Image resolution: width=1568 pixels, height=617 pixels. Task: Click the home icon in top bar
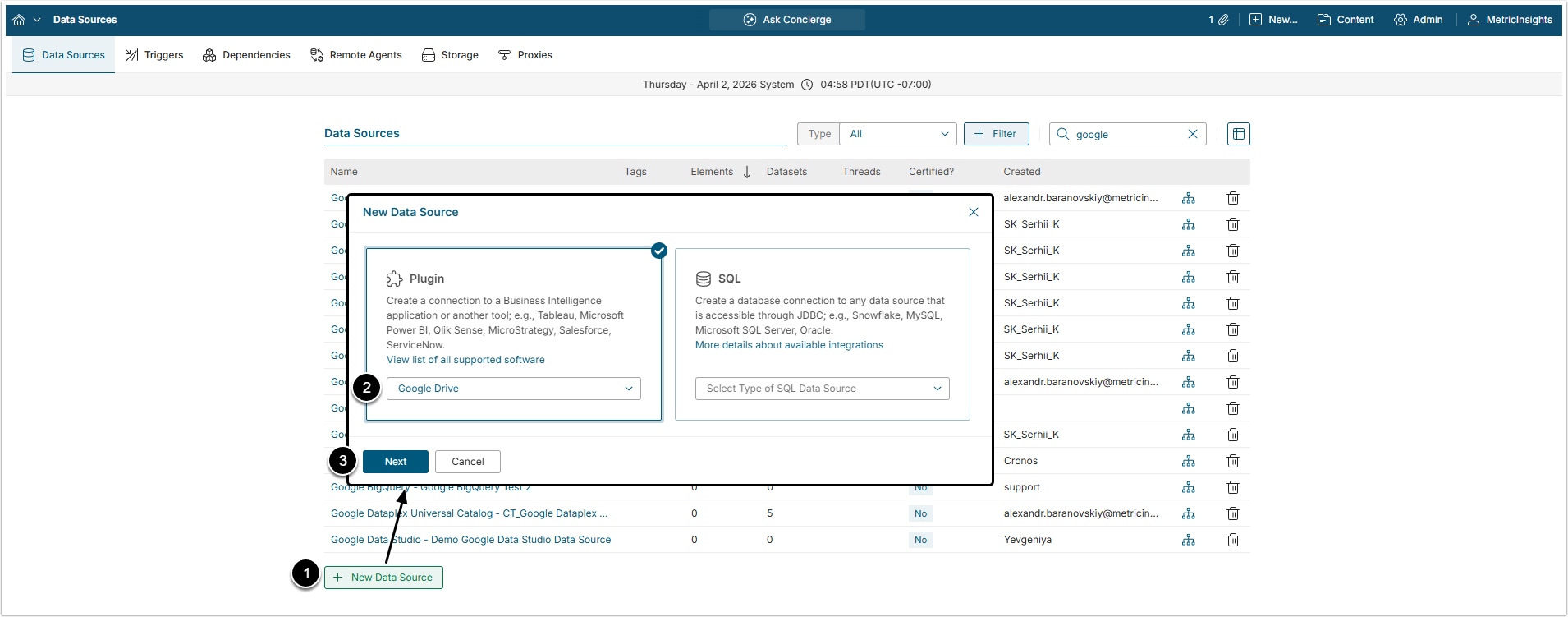(19, 20)
